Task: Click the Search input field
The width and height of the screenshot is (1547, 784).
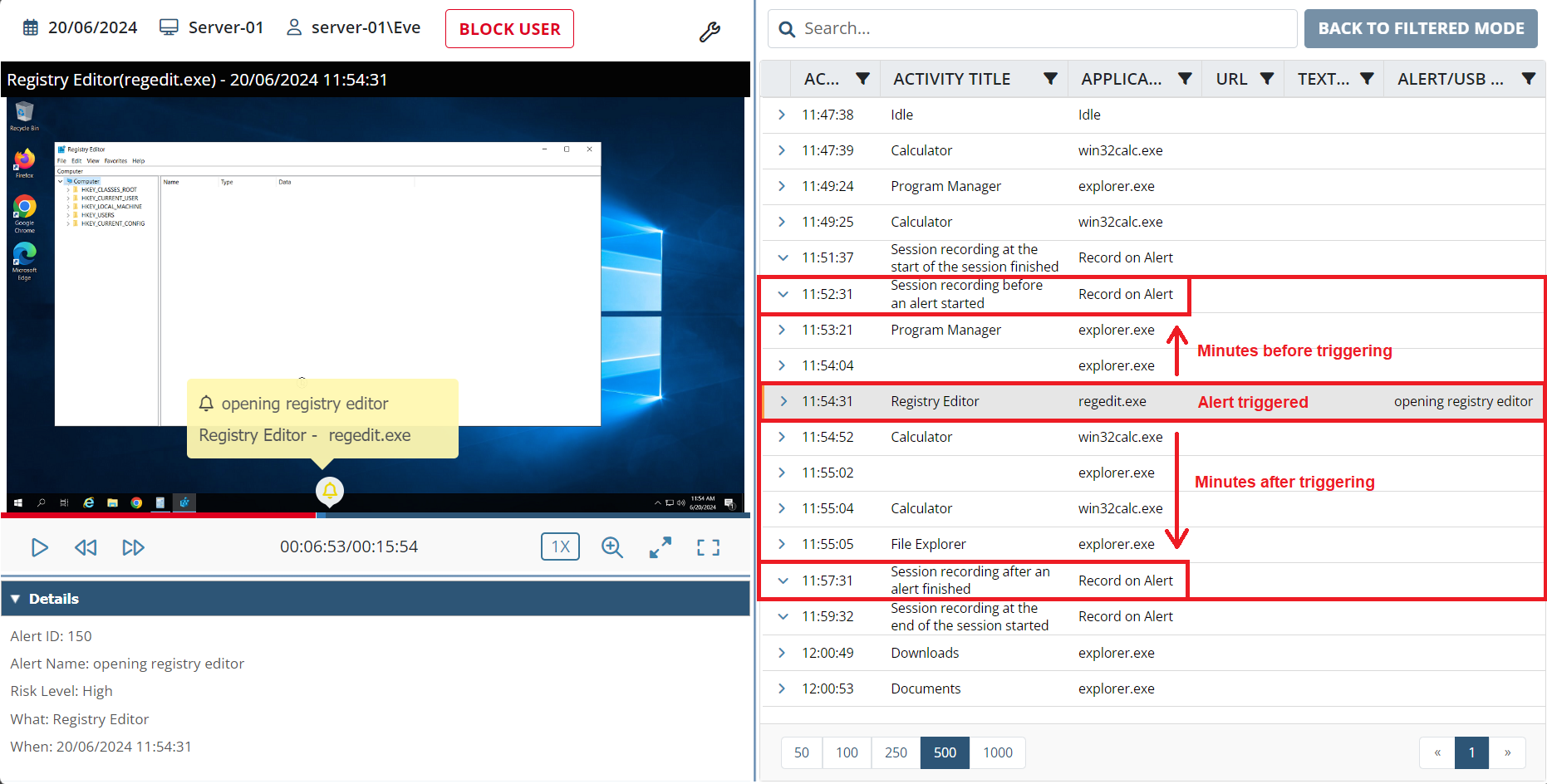Action: click(1039, 29)
